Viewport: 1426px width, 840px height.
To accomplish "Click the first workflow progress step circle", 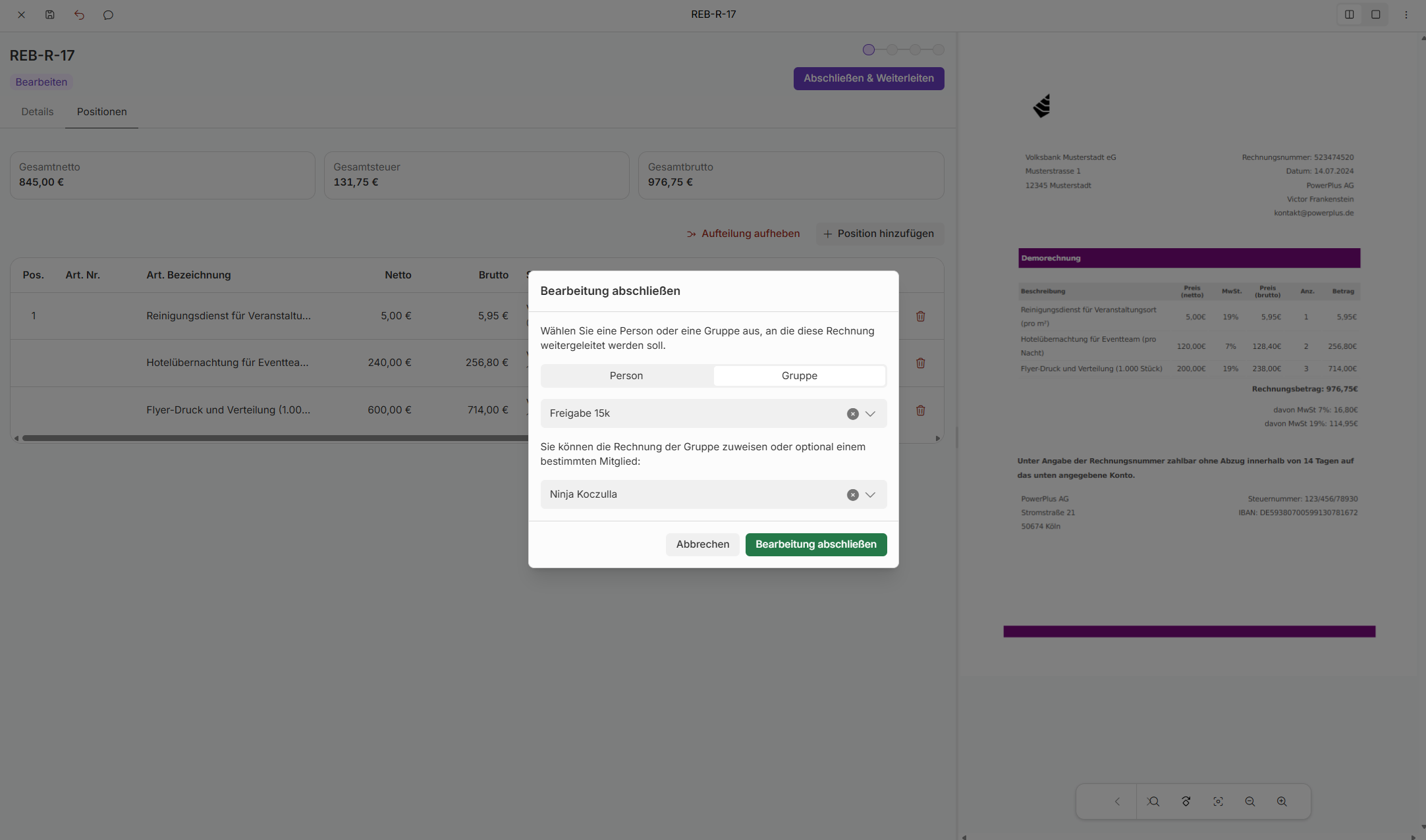I will (868, 49).
